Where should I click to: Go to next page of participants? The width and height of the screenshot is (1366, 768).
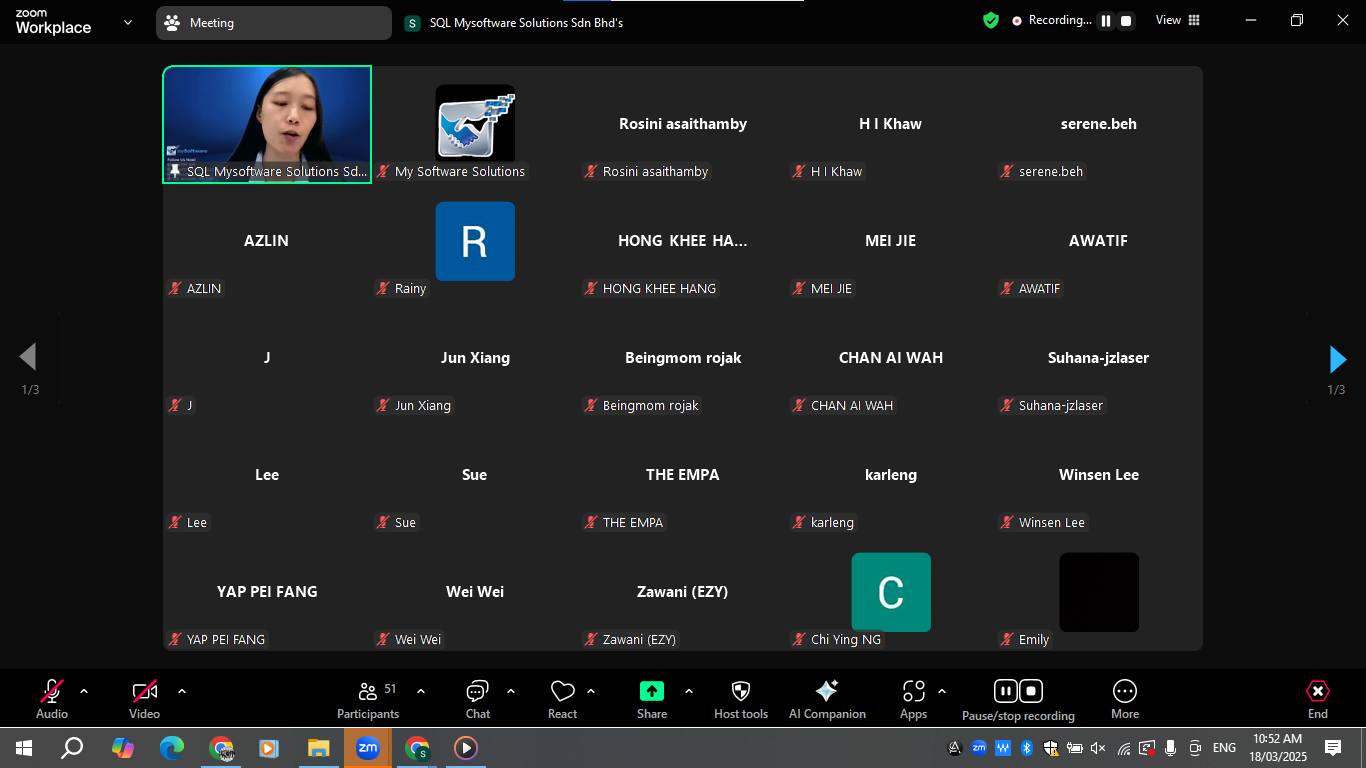point(1337,359)
